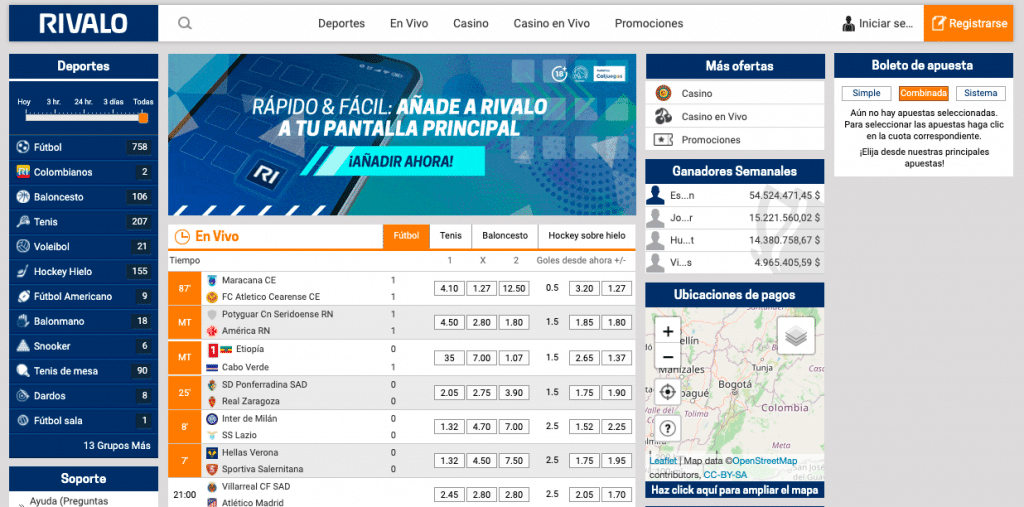Switch to Hockey sobre hielo live tab

586,237
